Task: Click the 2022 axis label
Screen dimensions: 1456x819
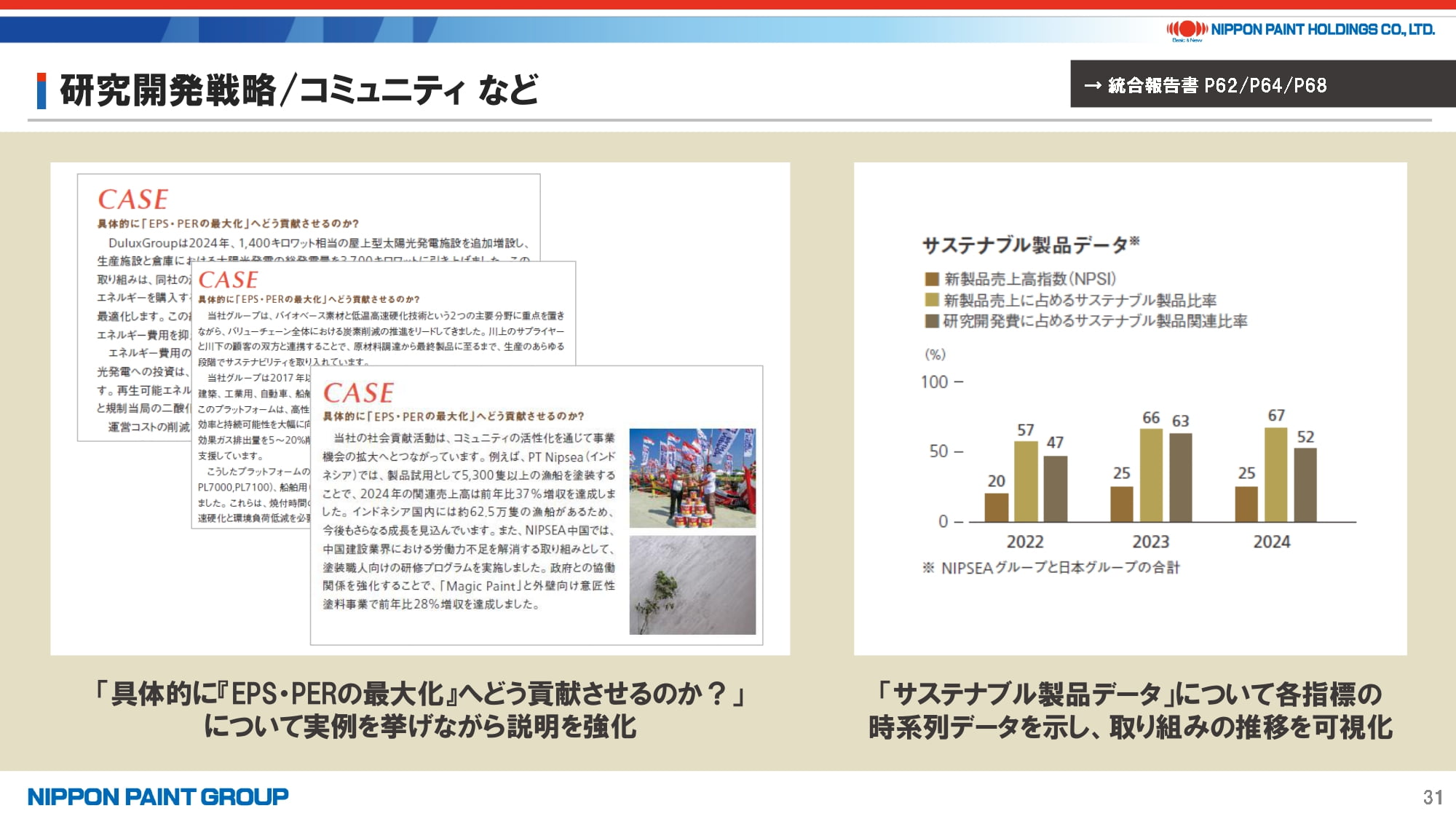Action: [1025, 542]
